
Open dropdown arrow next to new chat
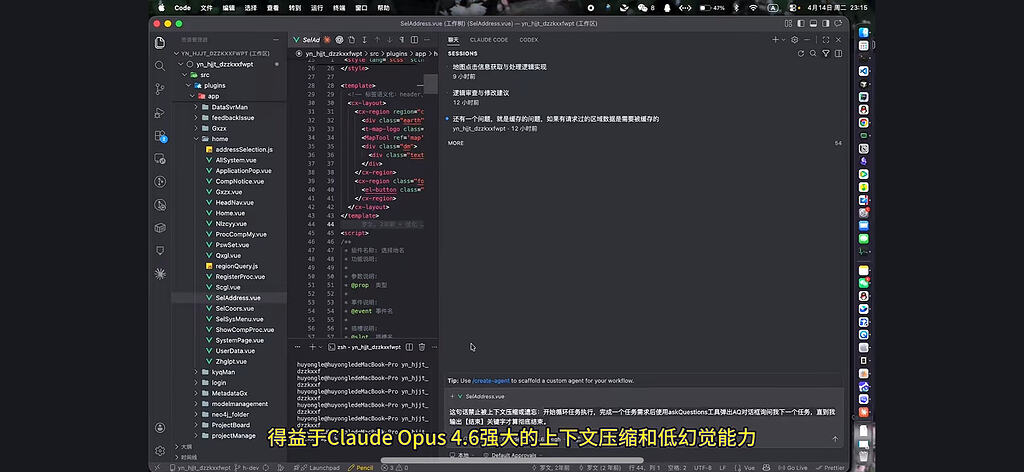coord(784,40)
